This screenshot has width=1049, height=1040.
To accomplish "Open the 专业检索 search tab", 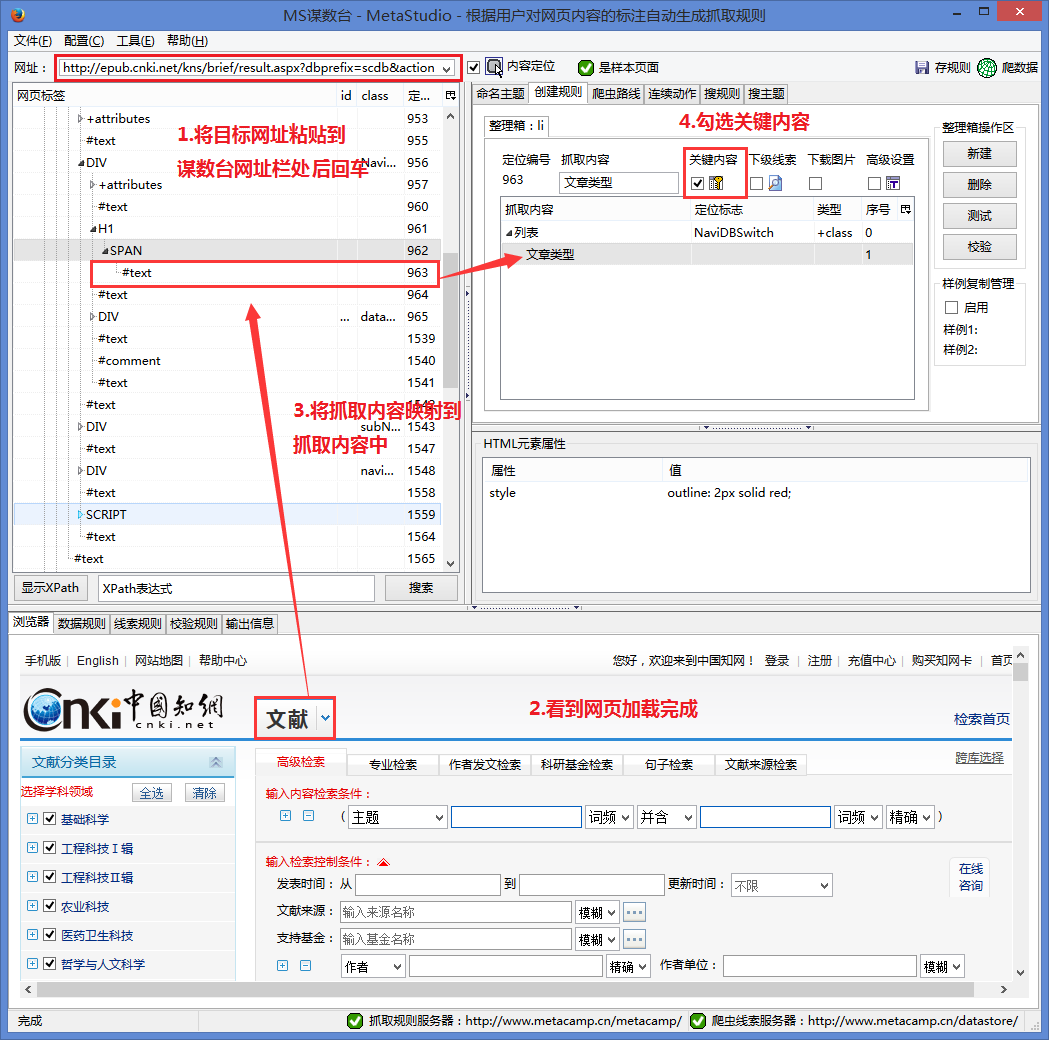I will [x=393, y=764].
